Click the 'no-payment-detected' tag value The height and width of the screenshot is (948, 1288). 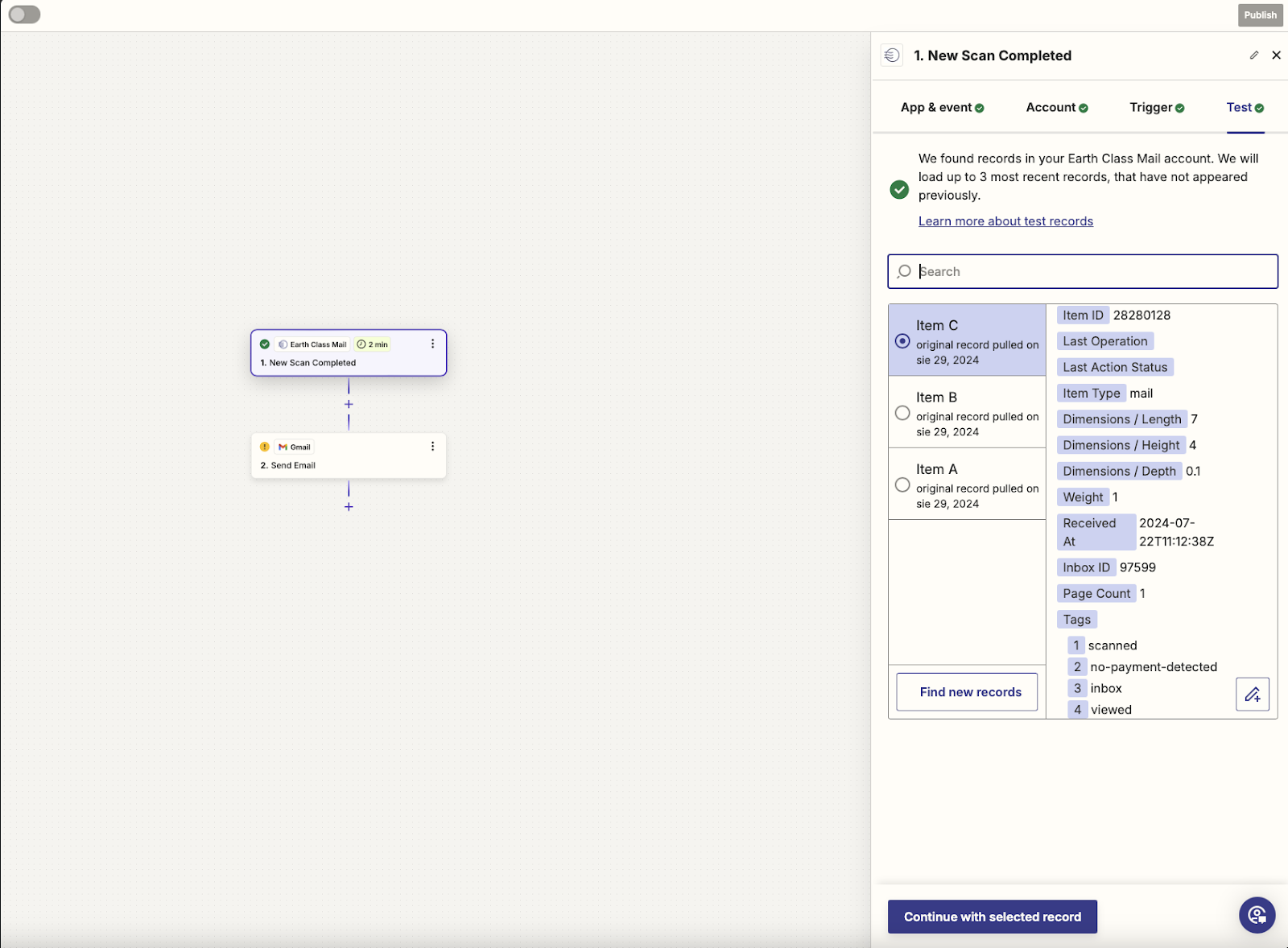[x=1154, y=667]
